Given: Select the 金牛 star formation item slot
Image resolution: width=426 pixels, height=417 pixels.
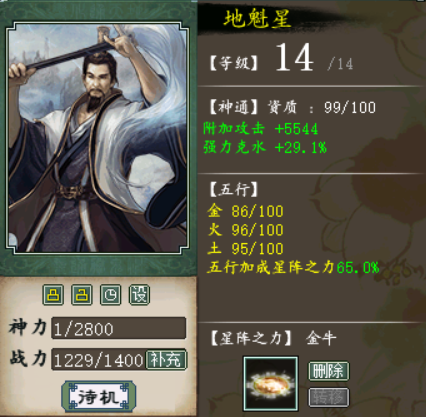Looking at the screenshot, I should pos(271,384).
